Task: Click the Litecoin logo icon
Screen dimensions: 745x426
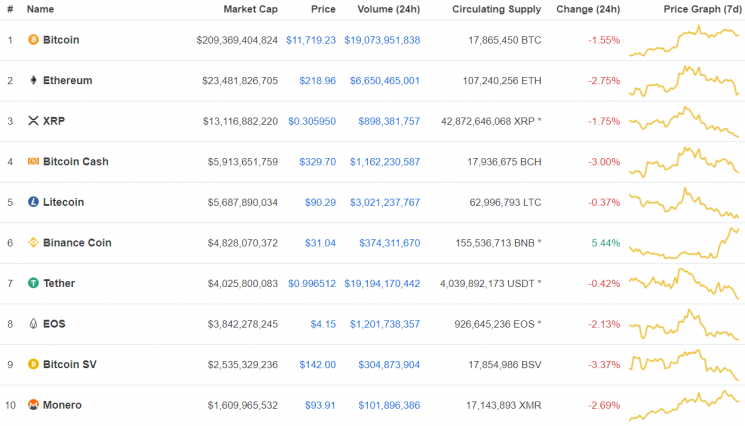Action: click(x=33, y=202)
